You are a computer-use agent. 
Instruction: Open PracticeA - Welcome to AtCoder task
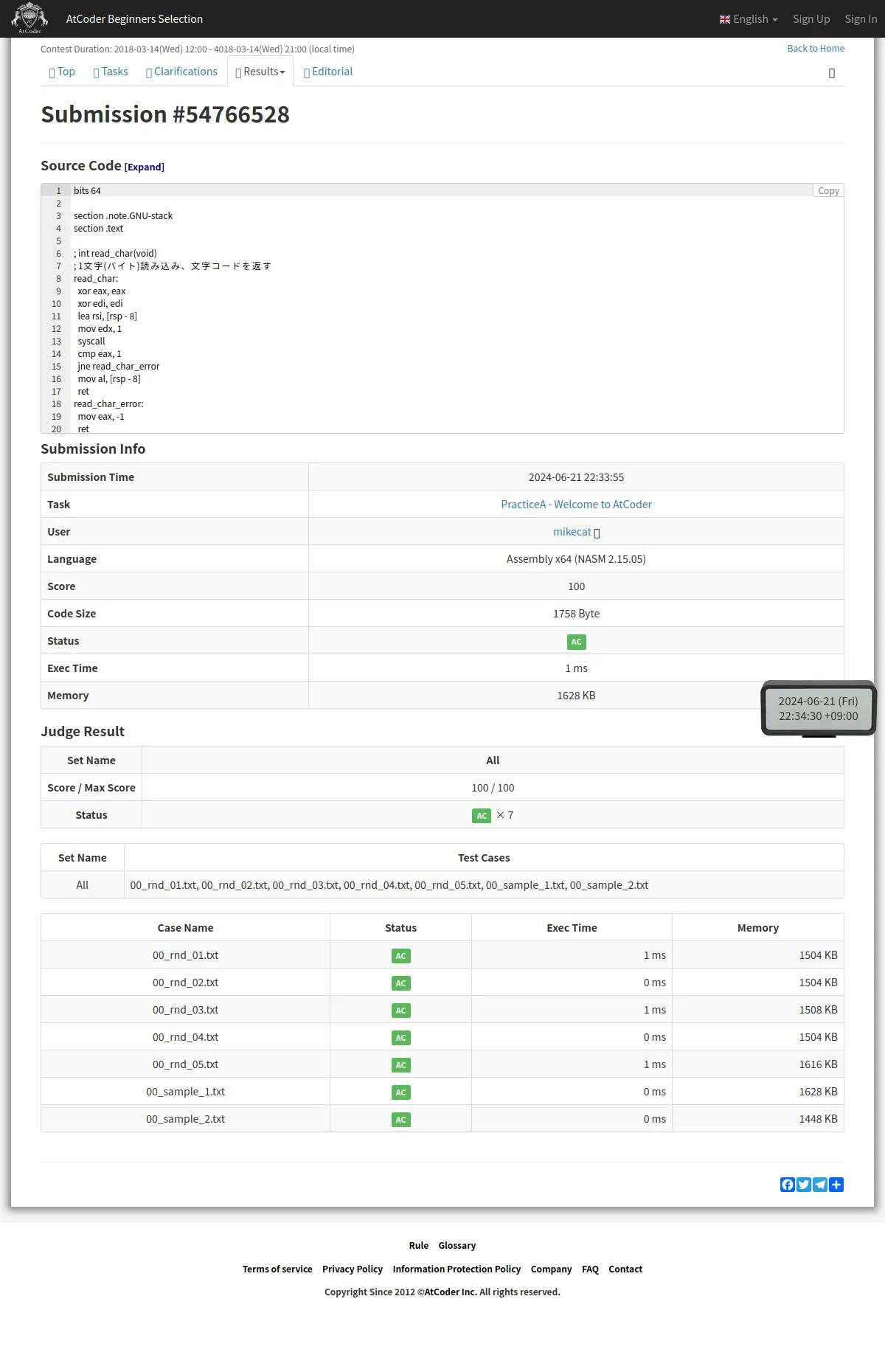576,505
